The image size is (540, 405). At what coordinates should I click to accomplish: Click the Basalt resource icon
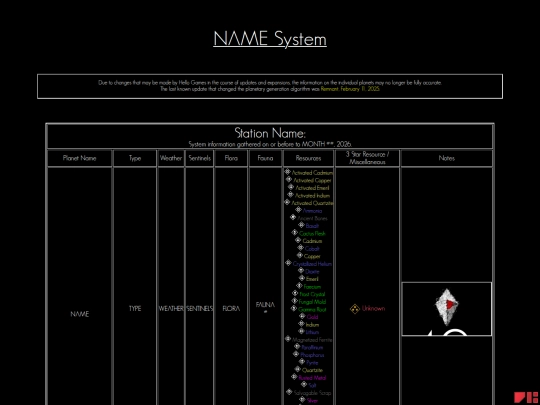(301, 225)
